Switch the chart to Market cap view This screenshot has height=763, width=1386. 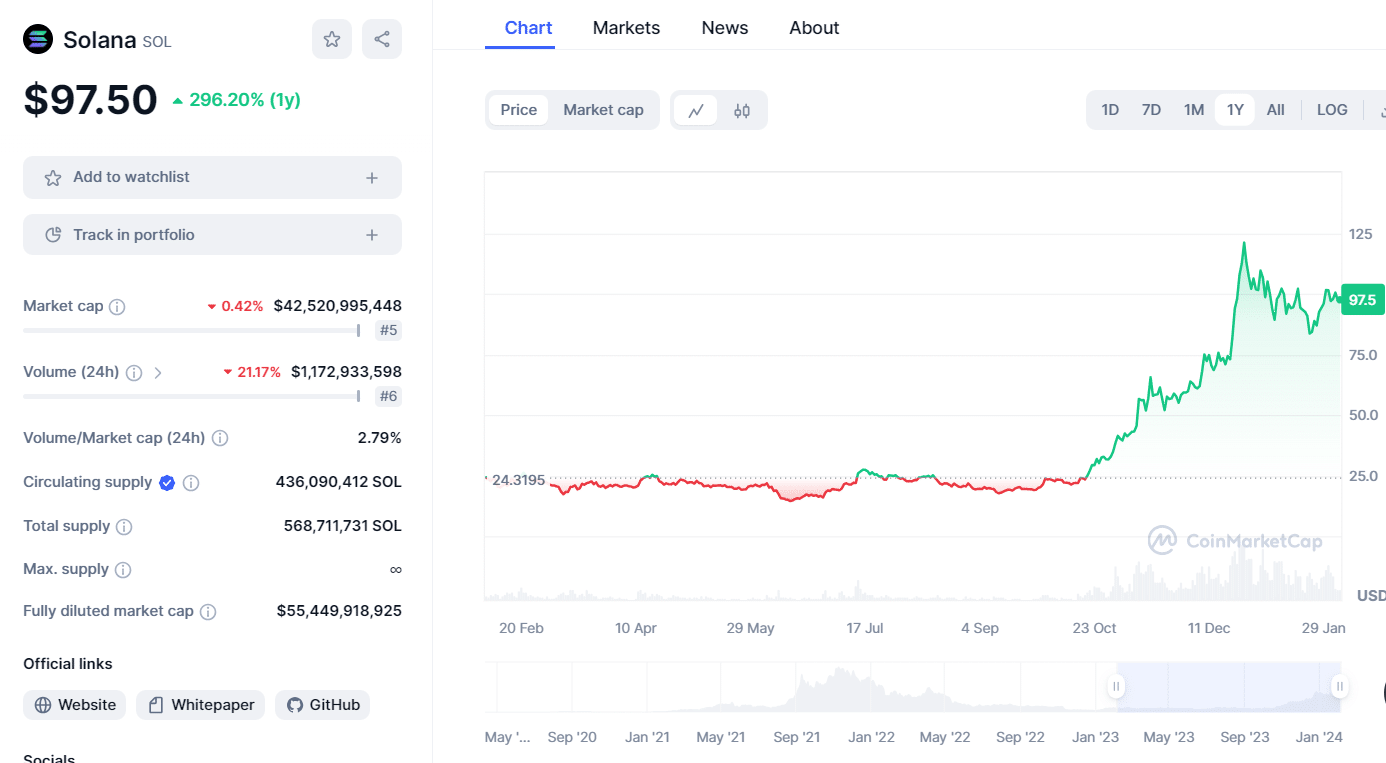pyautogui.click(x=603, y=109)
